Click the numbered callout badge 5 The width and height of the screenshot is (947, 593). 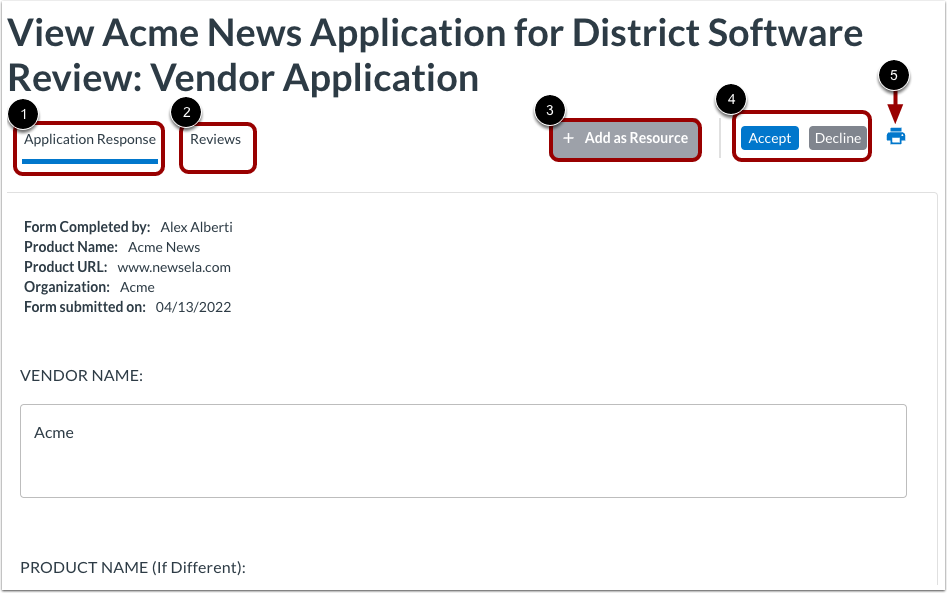pyautogui.click(x=896, y=75)
